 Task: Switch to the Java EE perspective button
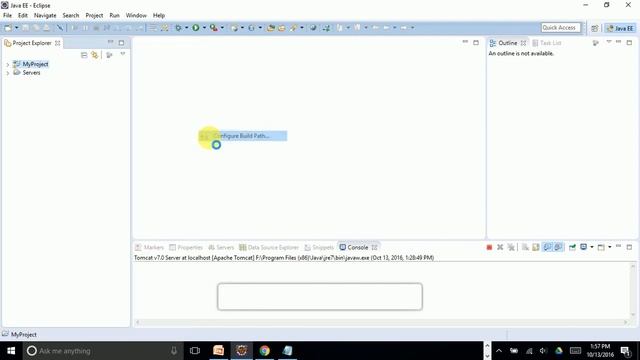(x=620, y=28)
